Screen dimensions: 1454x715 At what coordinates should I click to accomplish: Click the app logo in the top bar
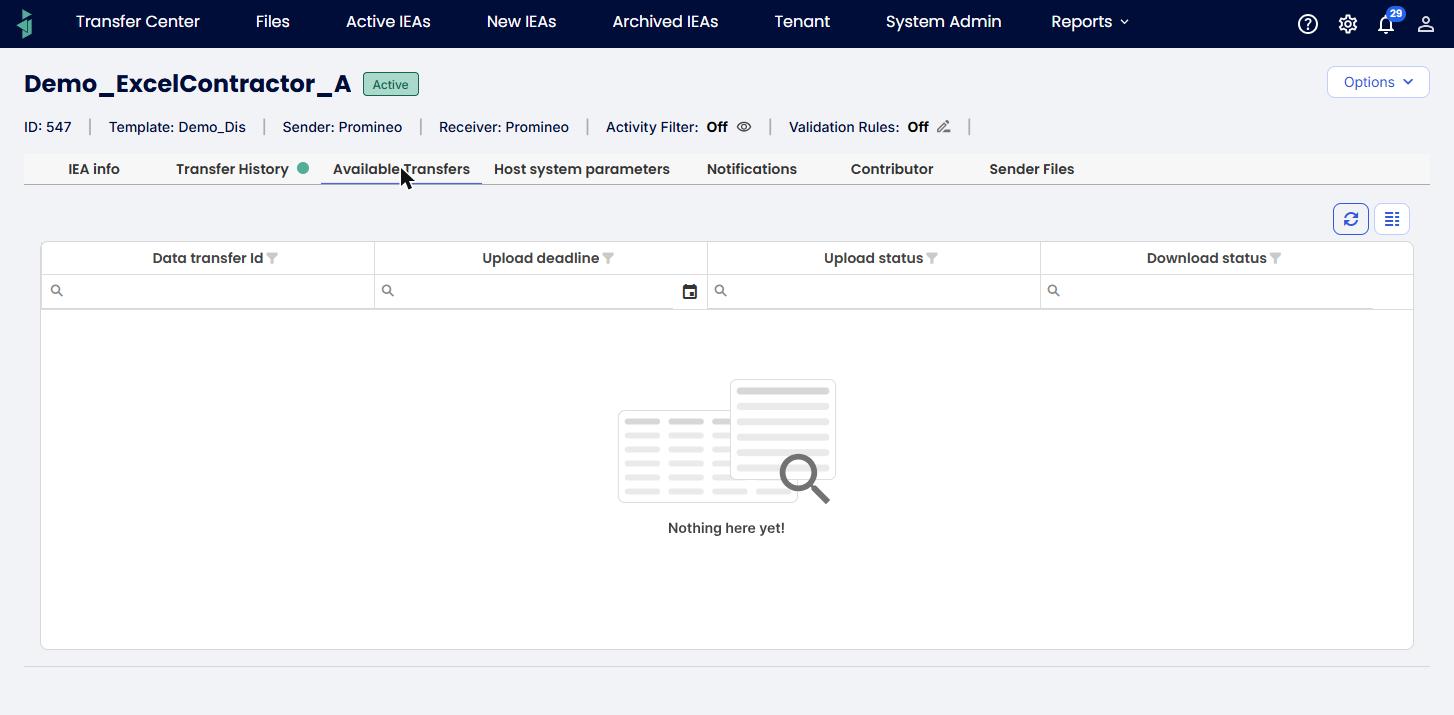click(25, 23)
